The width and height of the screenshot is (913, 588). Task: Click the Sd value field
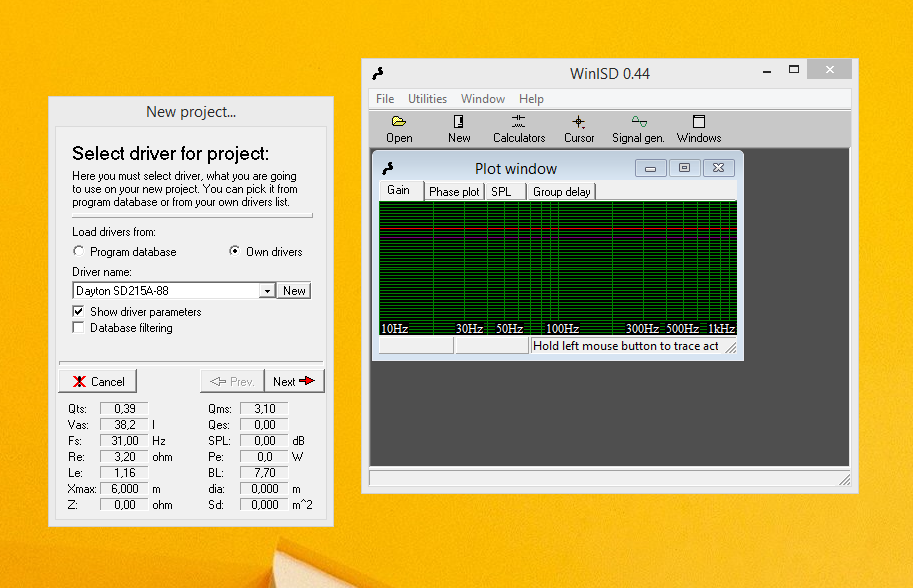[264, 504]
